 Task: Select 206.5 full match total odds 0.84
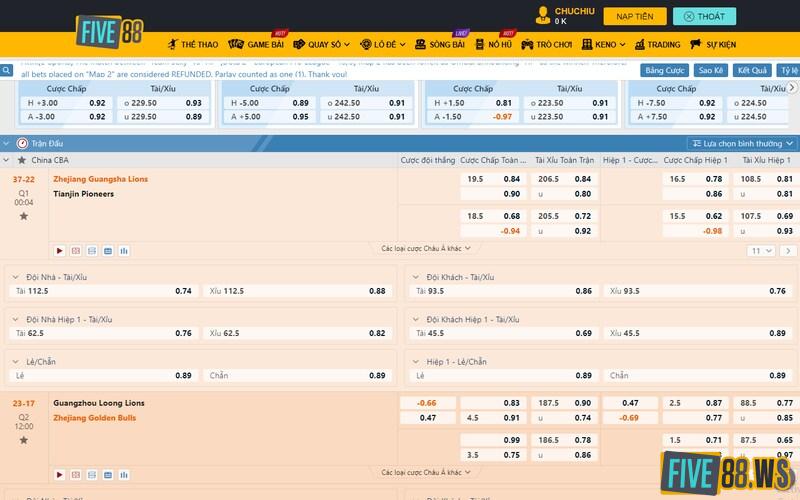(564, 179)
